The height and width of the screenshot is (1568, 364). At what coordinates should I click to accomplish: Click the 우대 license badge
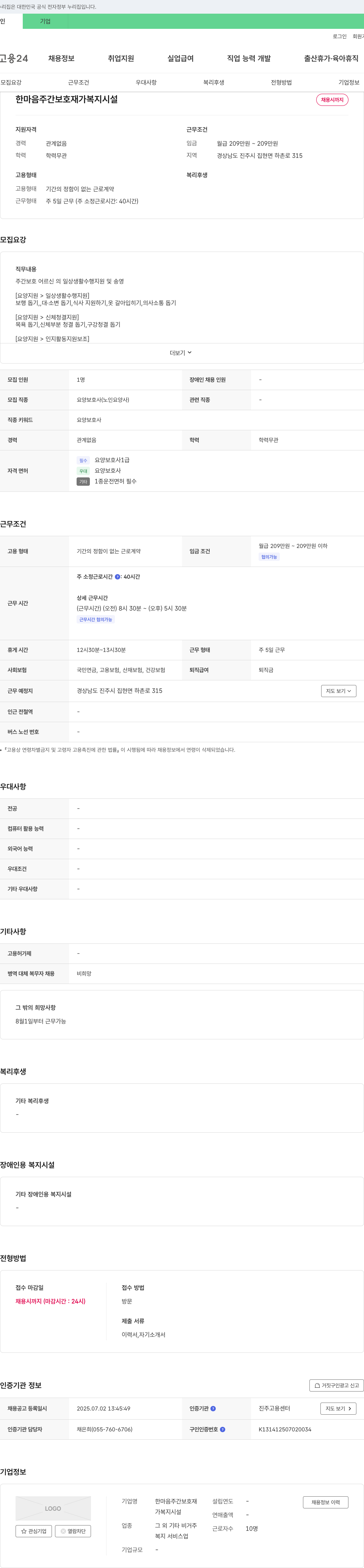[x=83, y=471]
